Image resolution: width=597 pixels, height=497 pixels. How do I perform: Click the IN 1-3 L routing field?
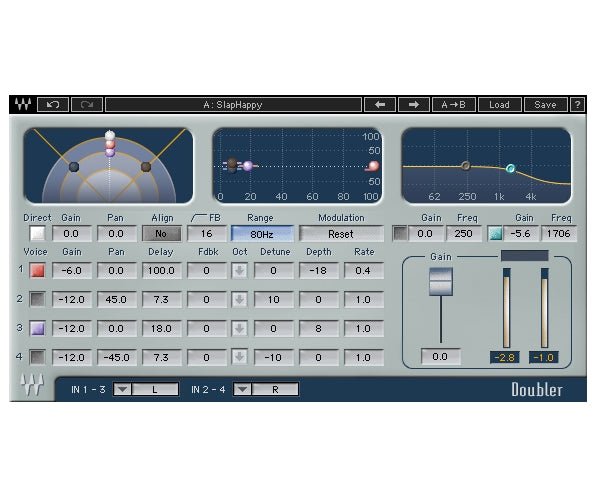point(155,389)
